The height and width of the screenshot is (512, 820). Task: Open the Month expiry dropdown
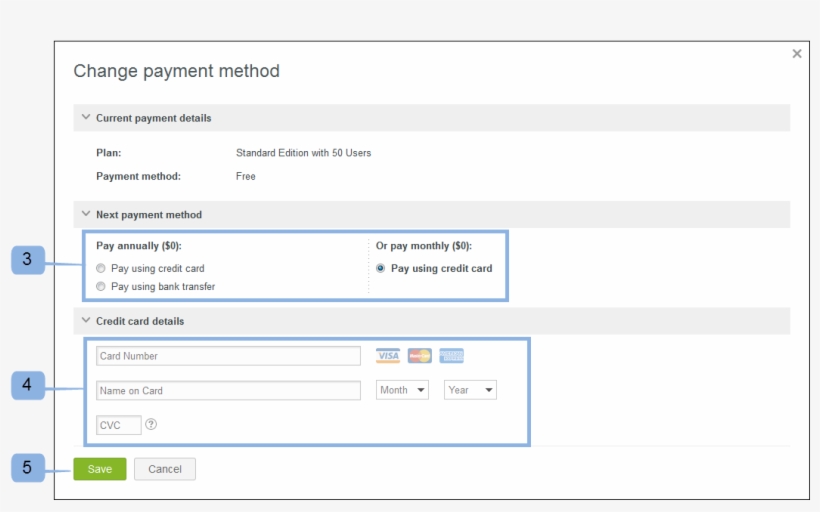point(402,390)
